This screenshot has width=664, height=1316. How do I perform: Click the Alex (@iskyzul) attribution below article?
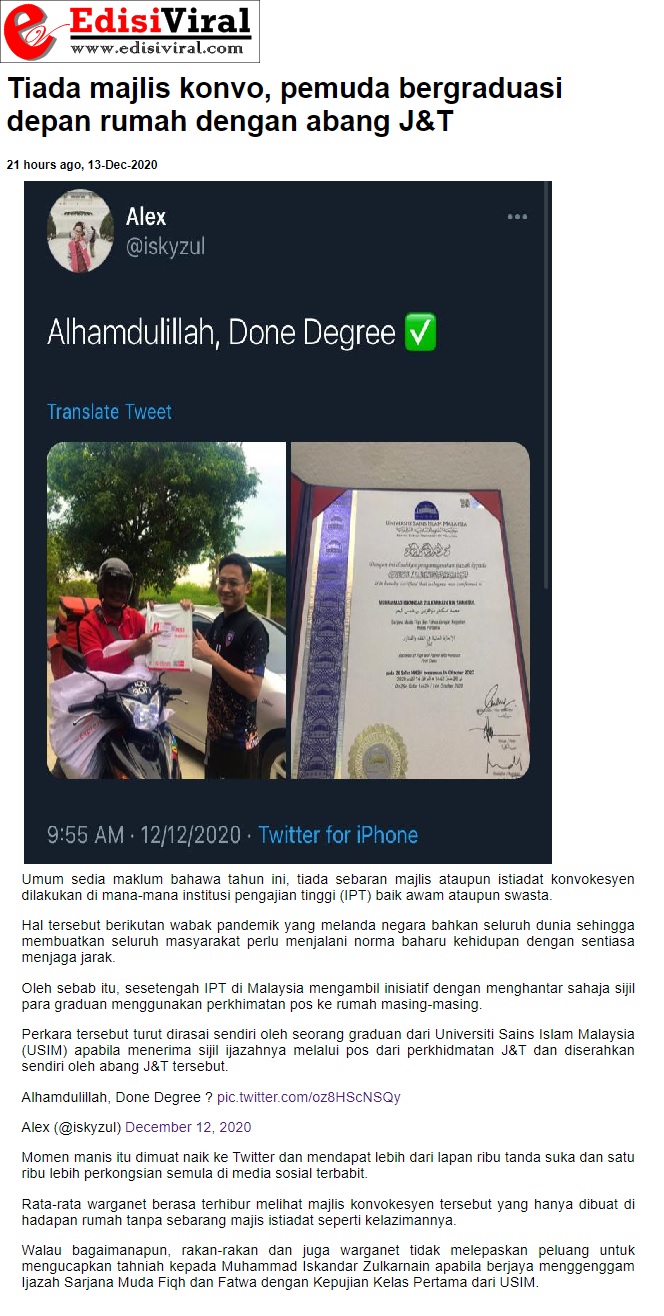click(71, 1127)
